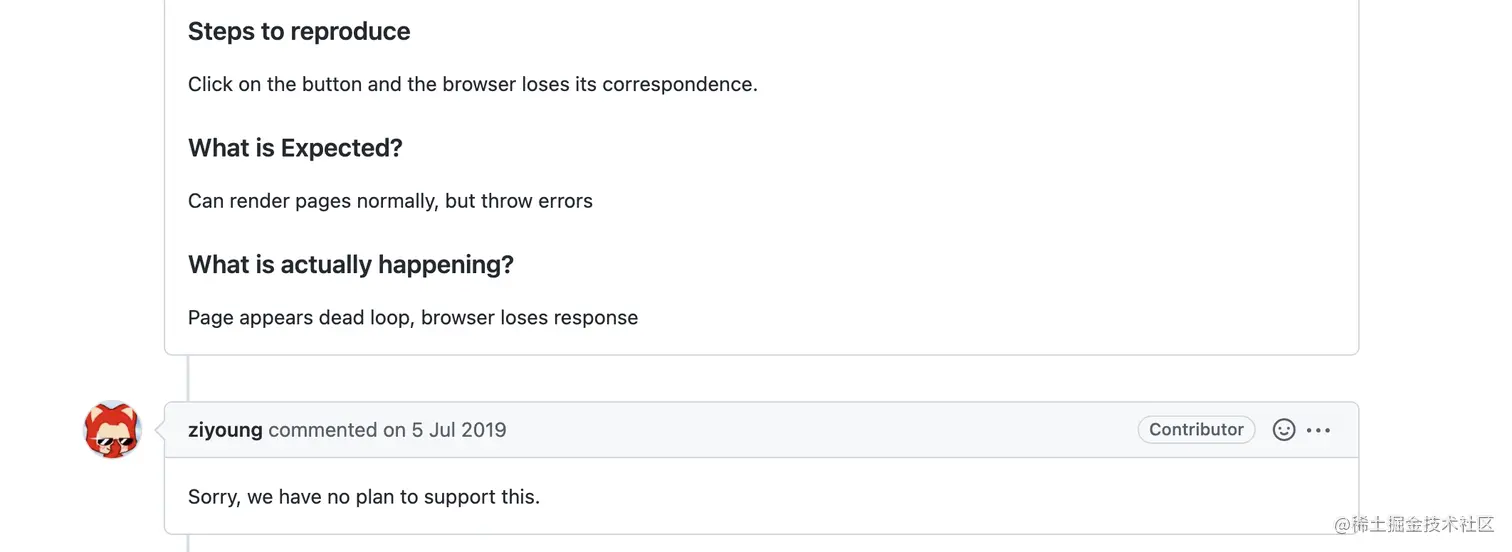Screen dimensions: 1512x552
Task: Open the emoji reaction picker on ziyoung's comment
Action: click(x=1284, y=430)
